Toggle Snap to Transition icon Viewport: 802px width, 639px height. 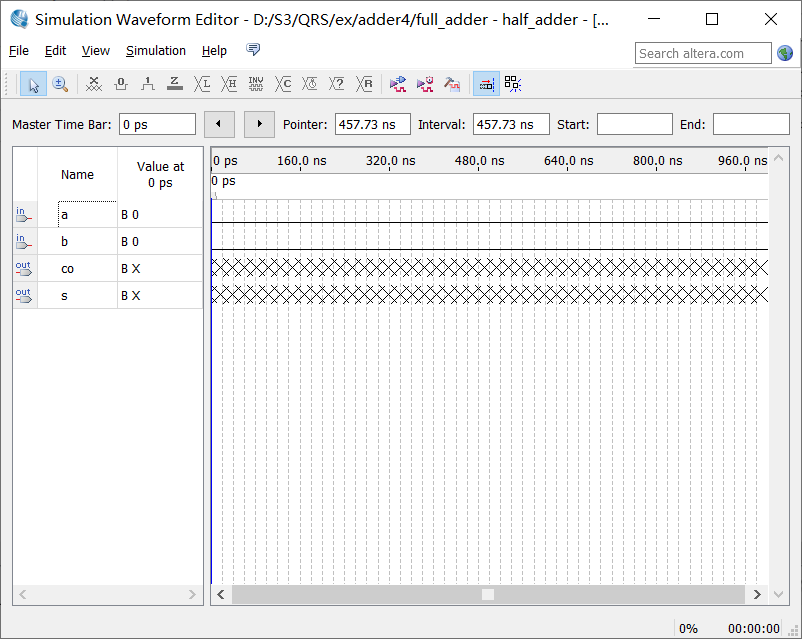pyautogui.click(x=513, y=84)
